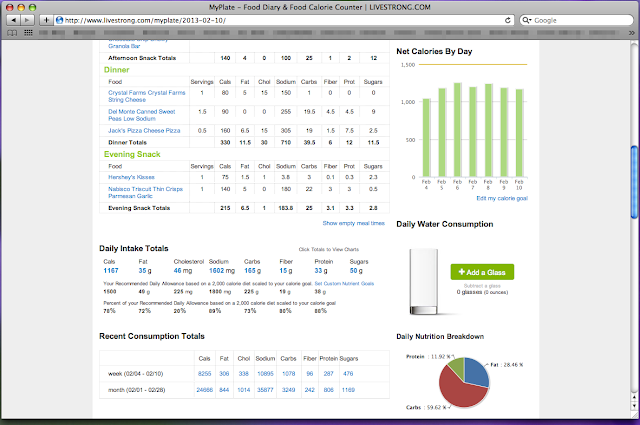Click the 1602 mg Sodium total
This screenshot has width=640, height=425.
222,271
